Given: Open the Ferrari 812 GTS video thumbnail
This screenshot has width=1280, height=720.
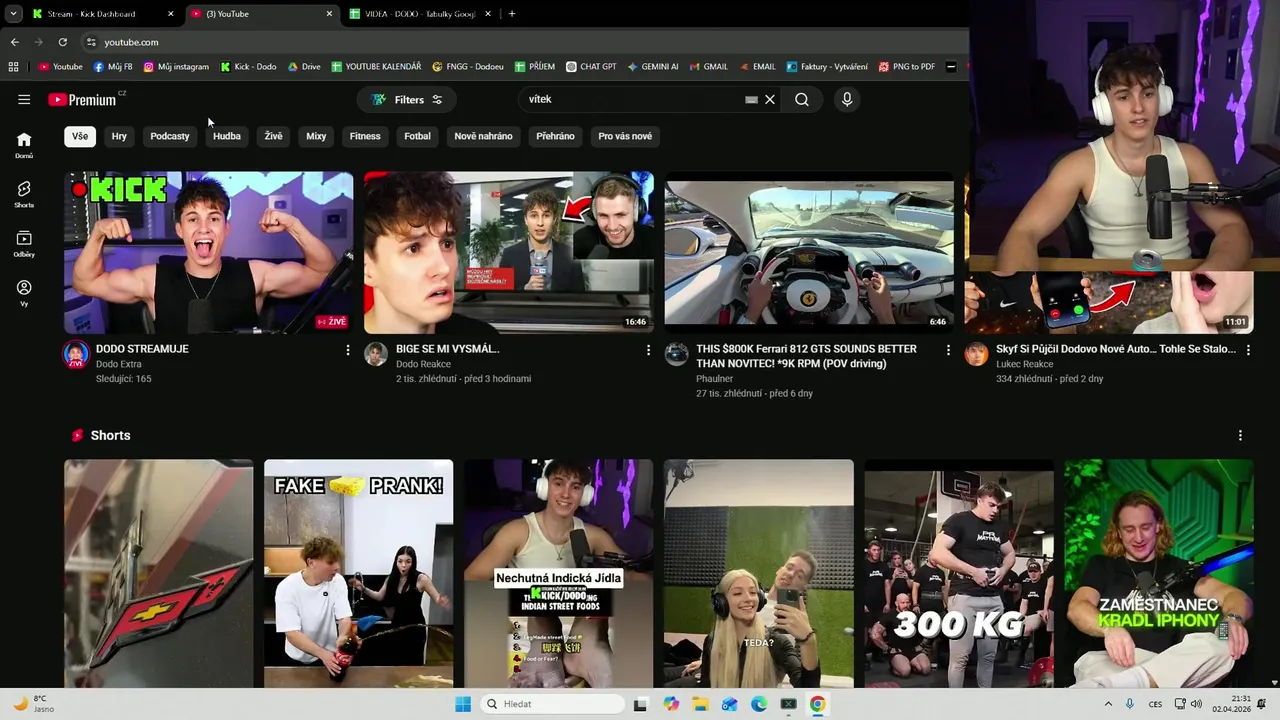Looking at the screenshot, I should (809, 252).
